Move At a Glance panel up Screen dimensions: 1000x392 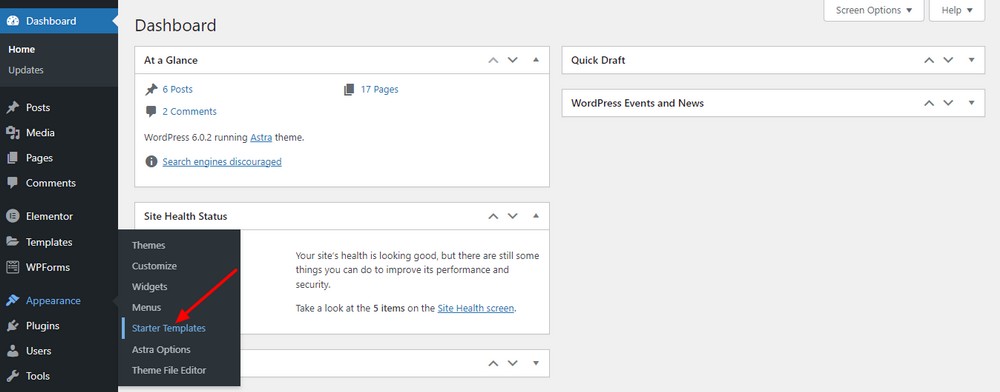coord(493,61)
